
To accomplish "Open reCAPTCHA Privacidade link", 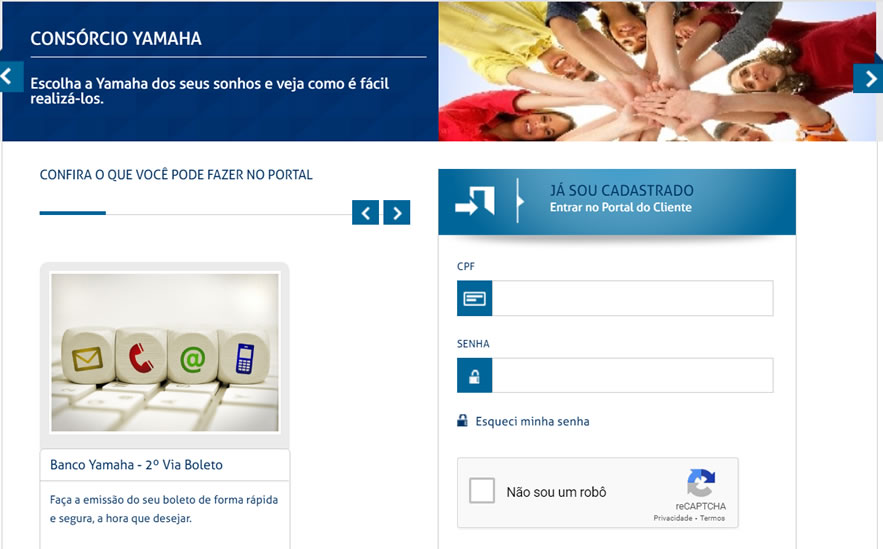I will click(x=672, y=518).
